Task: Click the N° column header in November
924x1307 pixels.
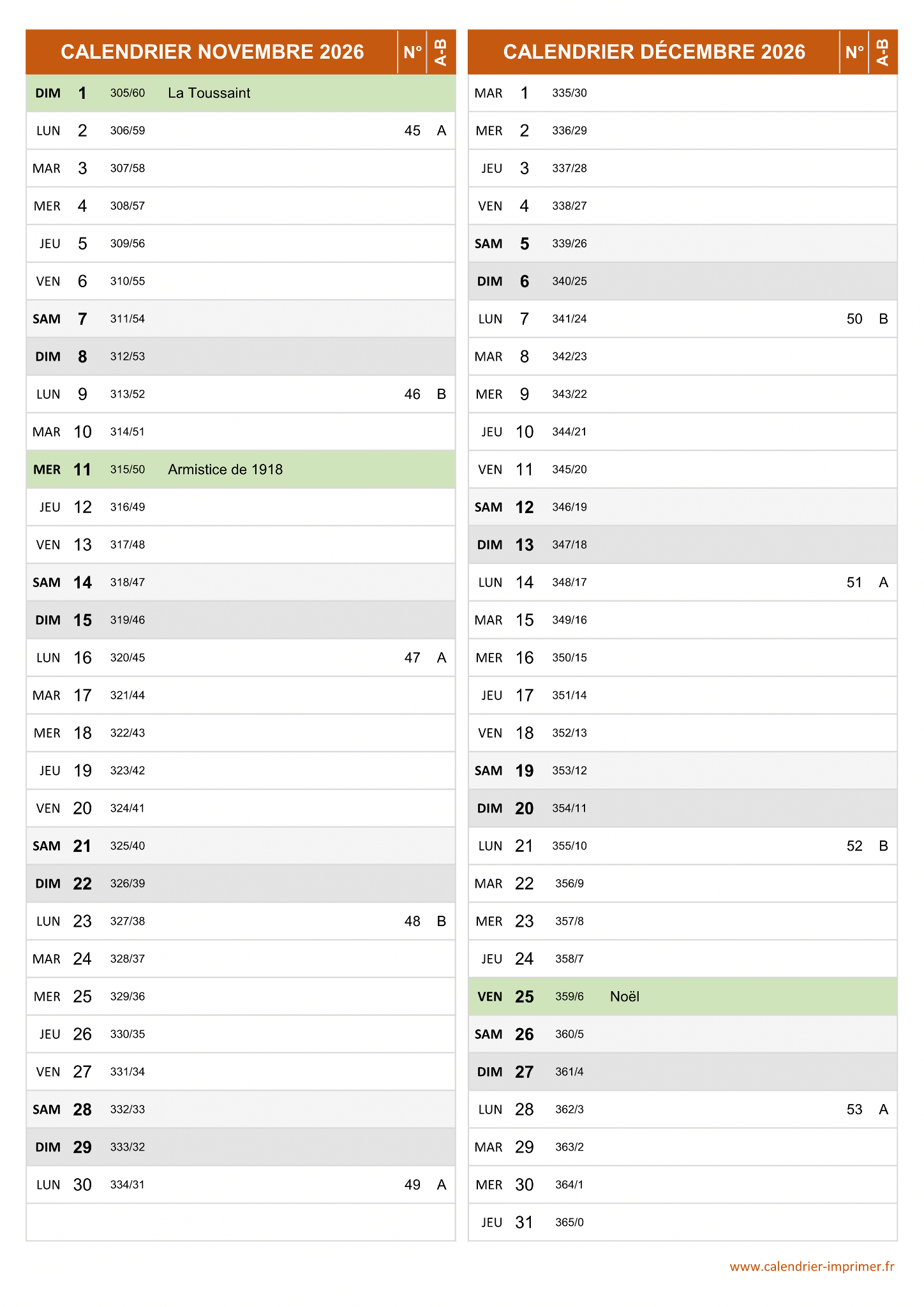Action: click(x=412, y=52)
